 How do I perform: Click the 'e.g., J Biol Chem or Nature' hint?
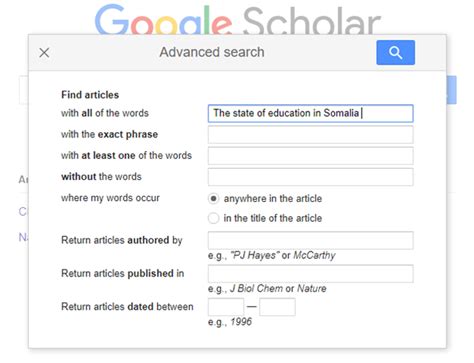(x=267, y=289)
